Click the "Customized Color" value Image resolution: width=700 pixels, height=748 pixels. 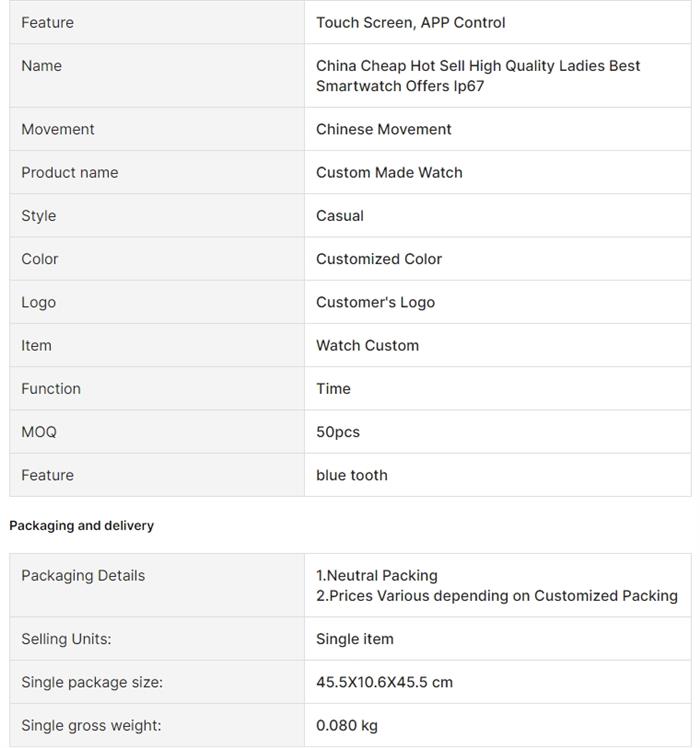[378, 258]
